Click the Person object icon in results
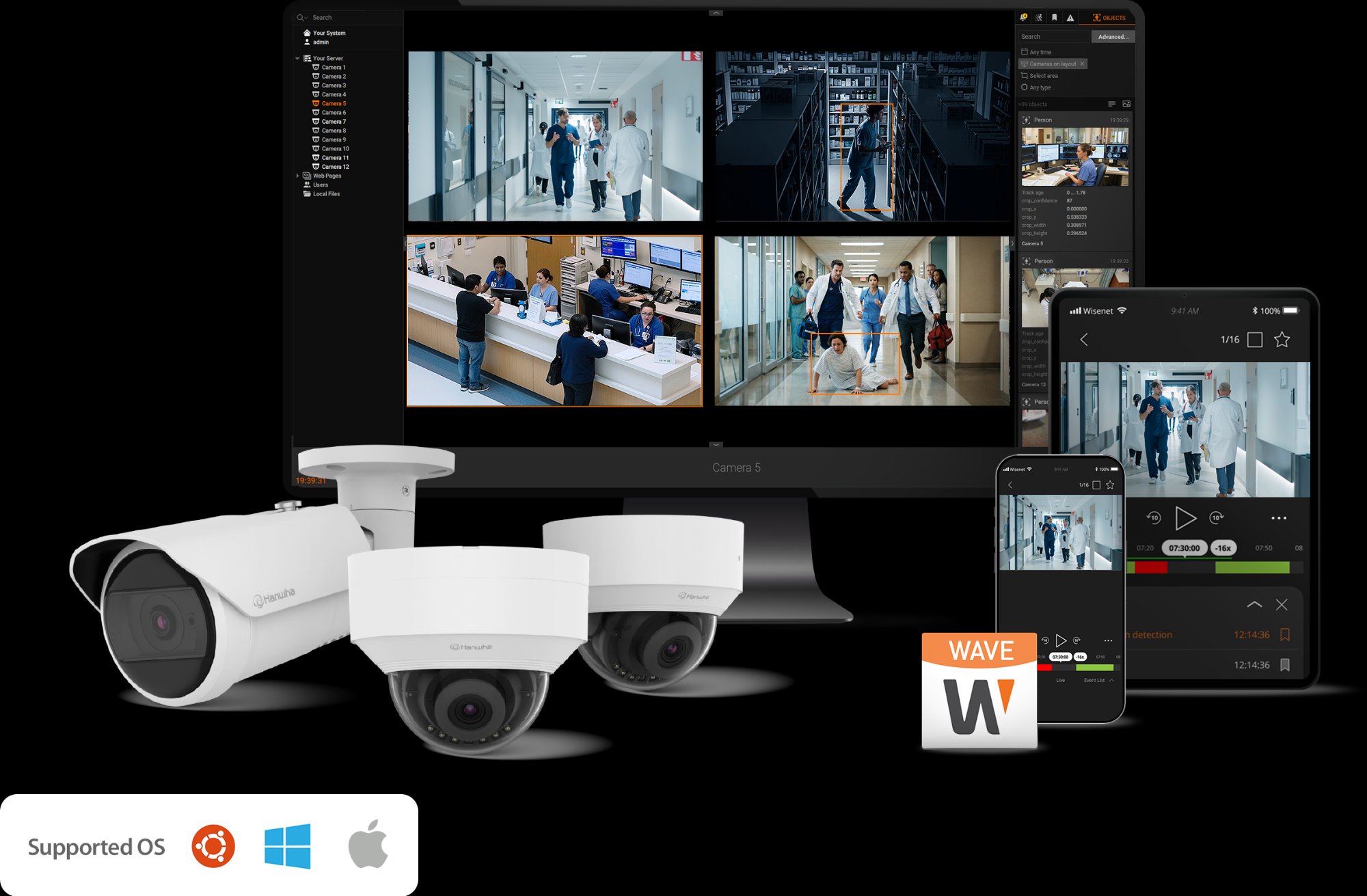The image size is (1367, 896). [x=1027, y=120]
